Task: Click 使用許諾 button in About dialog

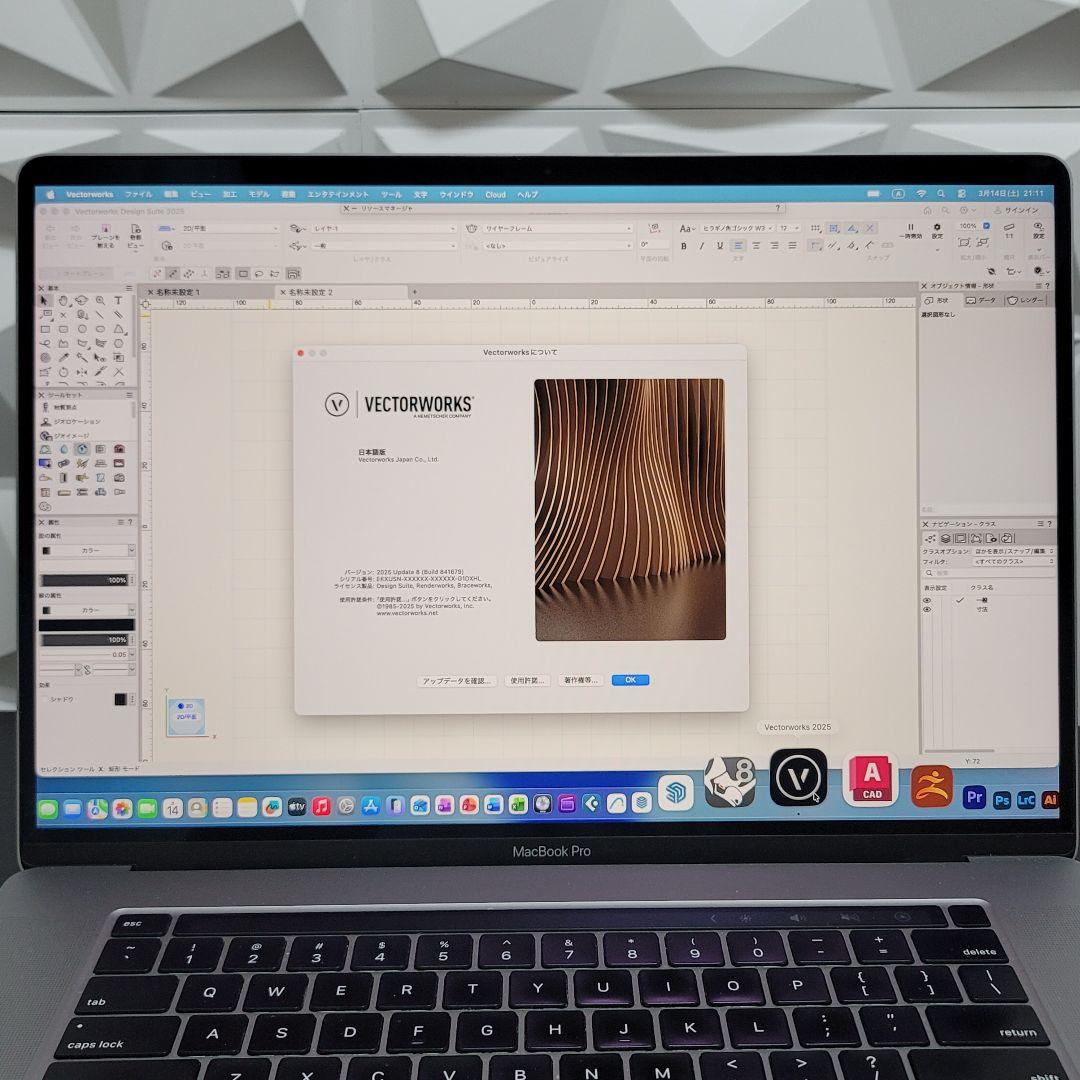Action: 527,681
